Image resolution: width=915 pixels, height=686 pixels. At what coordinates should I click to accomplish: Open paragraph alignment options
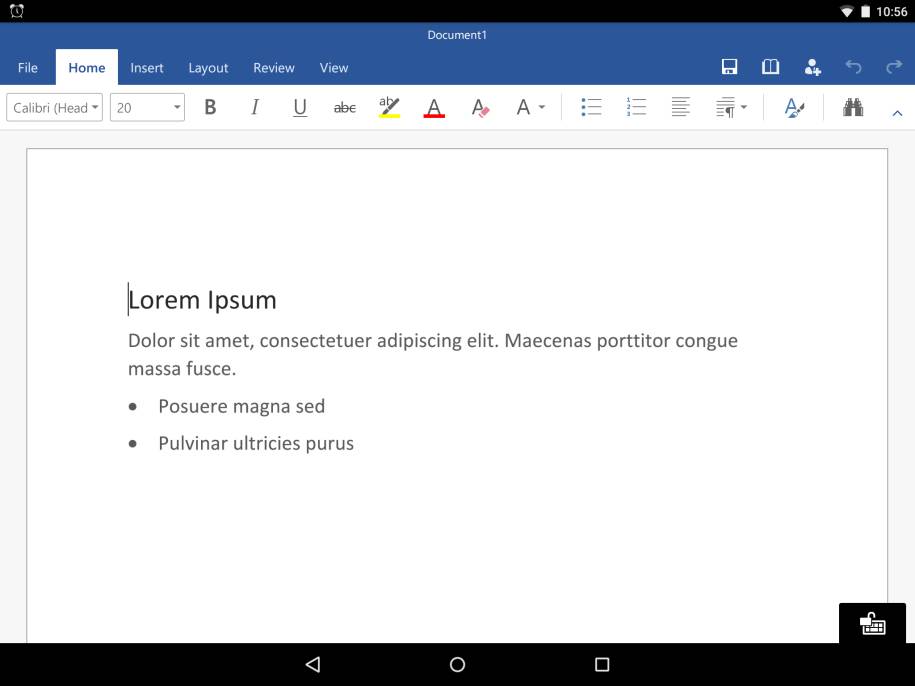(x=680, y=107)
